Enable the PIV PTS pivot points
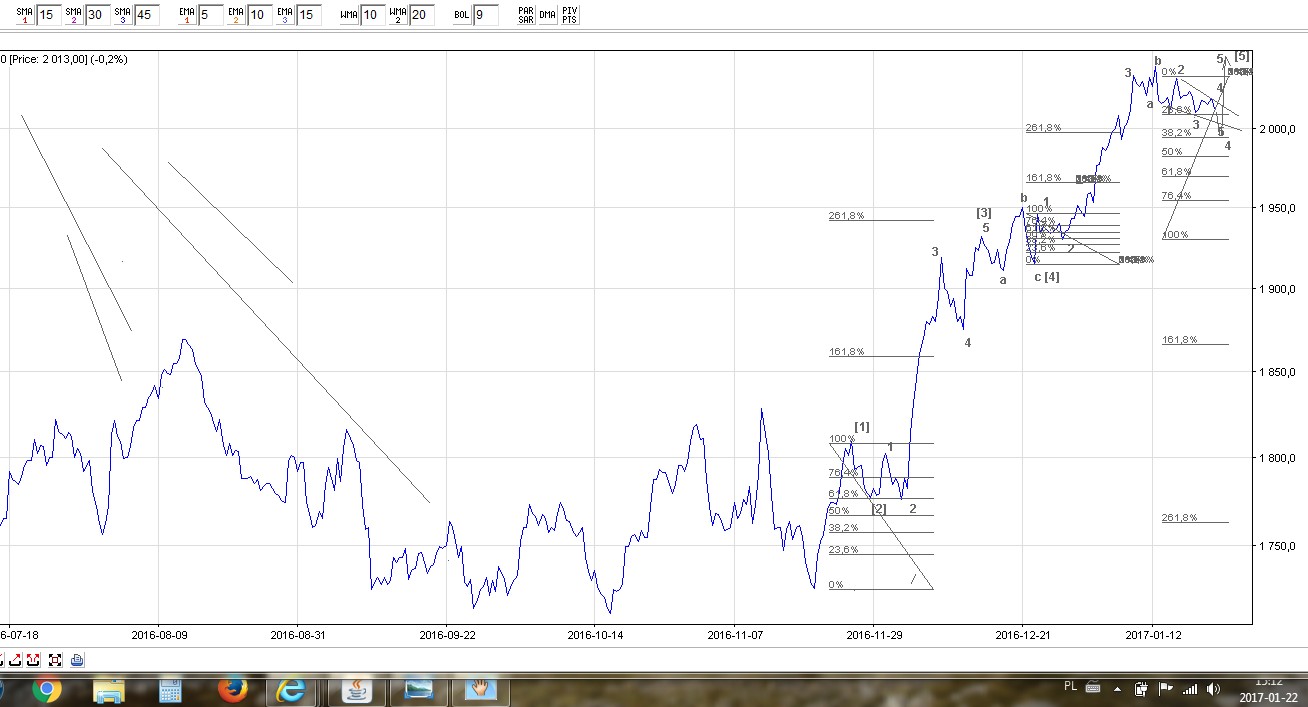Screen dimensions: 1308x707 point(569,15)
